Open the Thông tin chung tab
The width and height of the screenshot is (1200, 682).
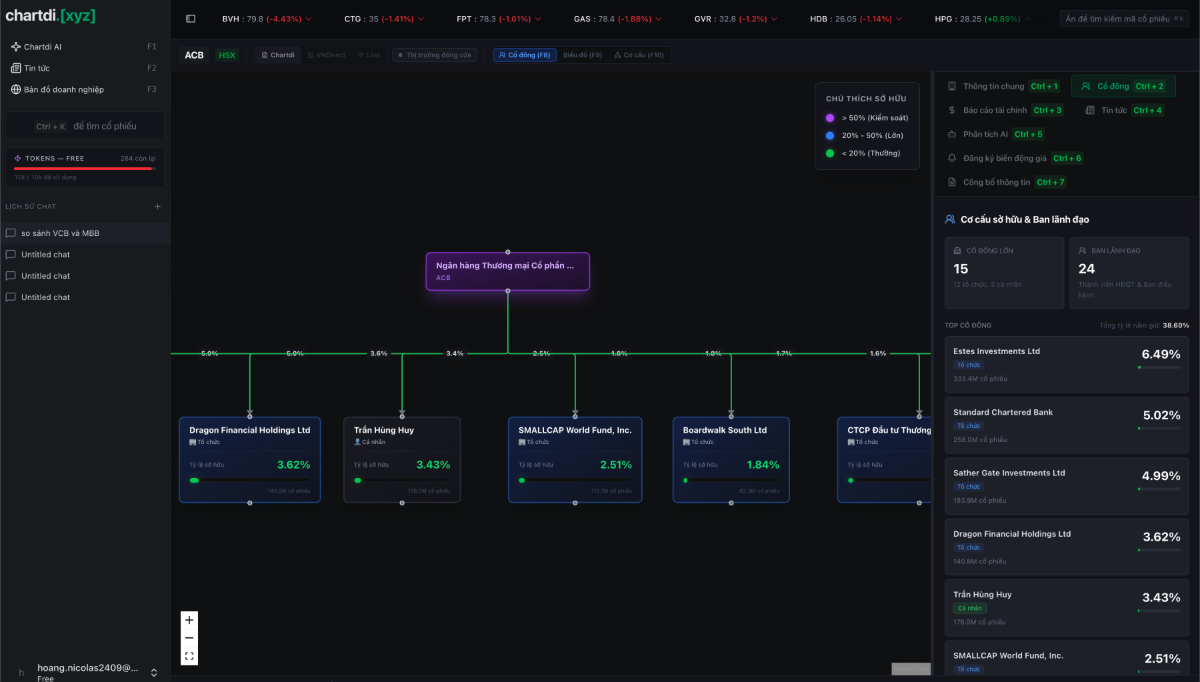(1003, 86)
